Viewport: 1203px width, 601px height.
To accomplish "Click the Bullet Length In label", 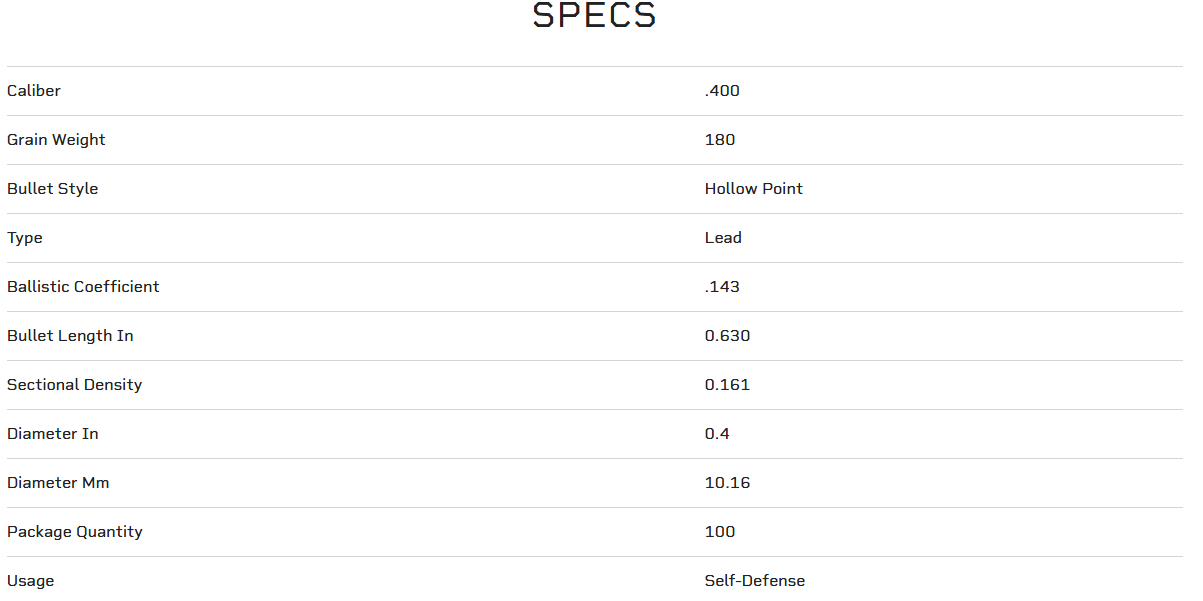I will [x=70, y=336].
